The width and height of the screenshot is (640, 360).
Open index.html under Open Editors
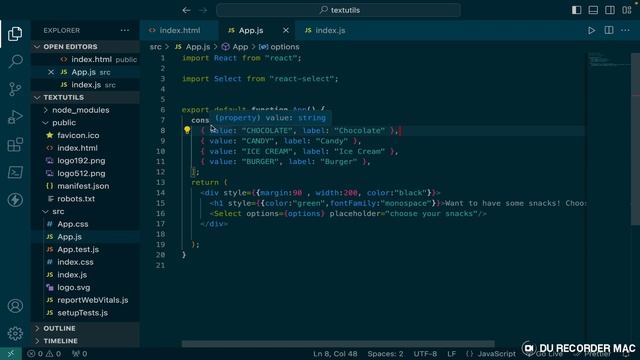85,60
